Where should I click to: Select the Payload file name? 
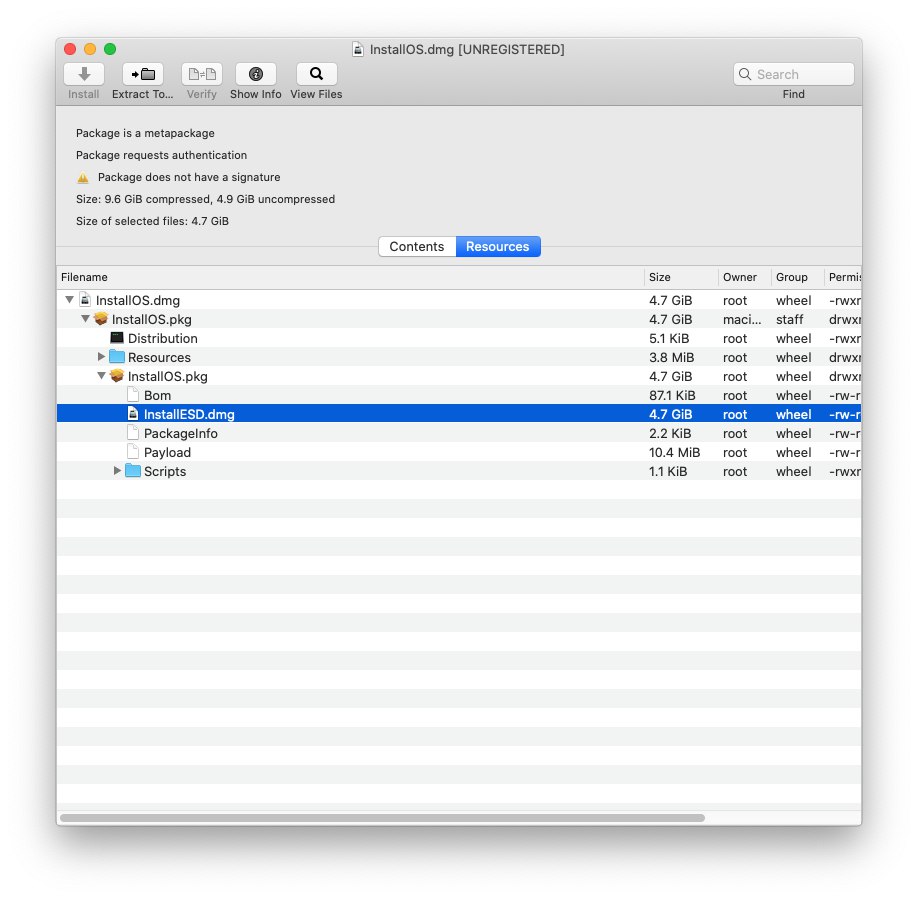(x=167, y=453)
